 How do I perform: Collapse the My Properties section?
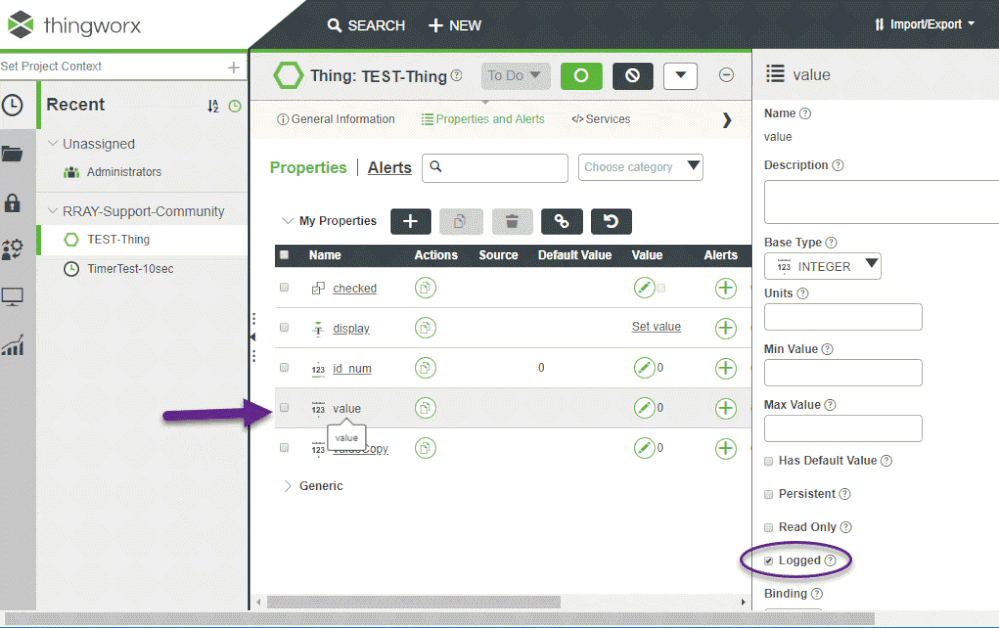click(287, 221)
